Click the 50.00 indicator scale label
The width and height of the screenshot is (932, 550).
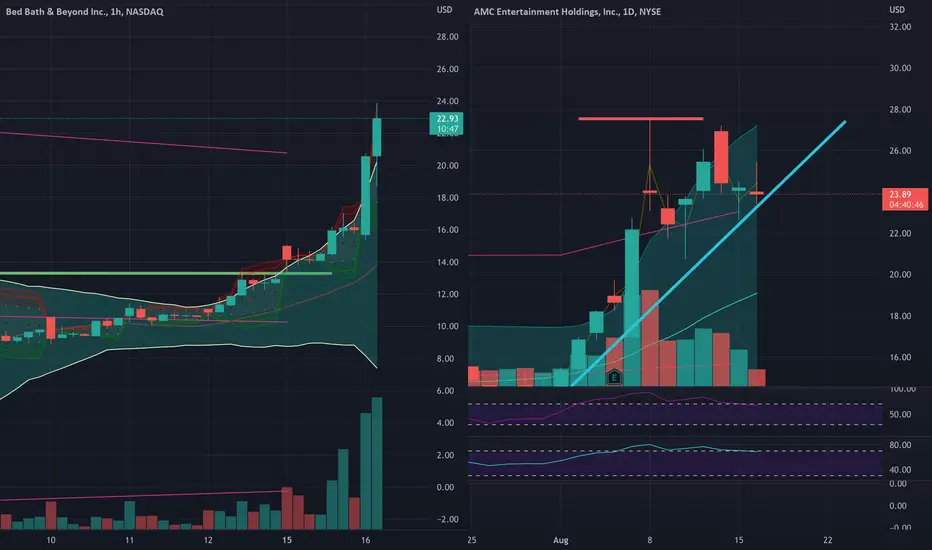[900, 414]
